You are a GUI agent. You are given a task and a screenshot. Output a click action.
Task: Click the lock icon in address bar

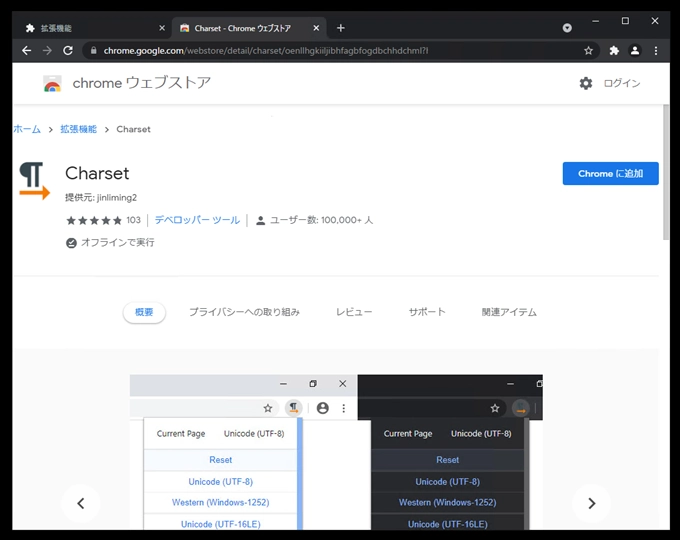93,51
